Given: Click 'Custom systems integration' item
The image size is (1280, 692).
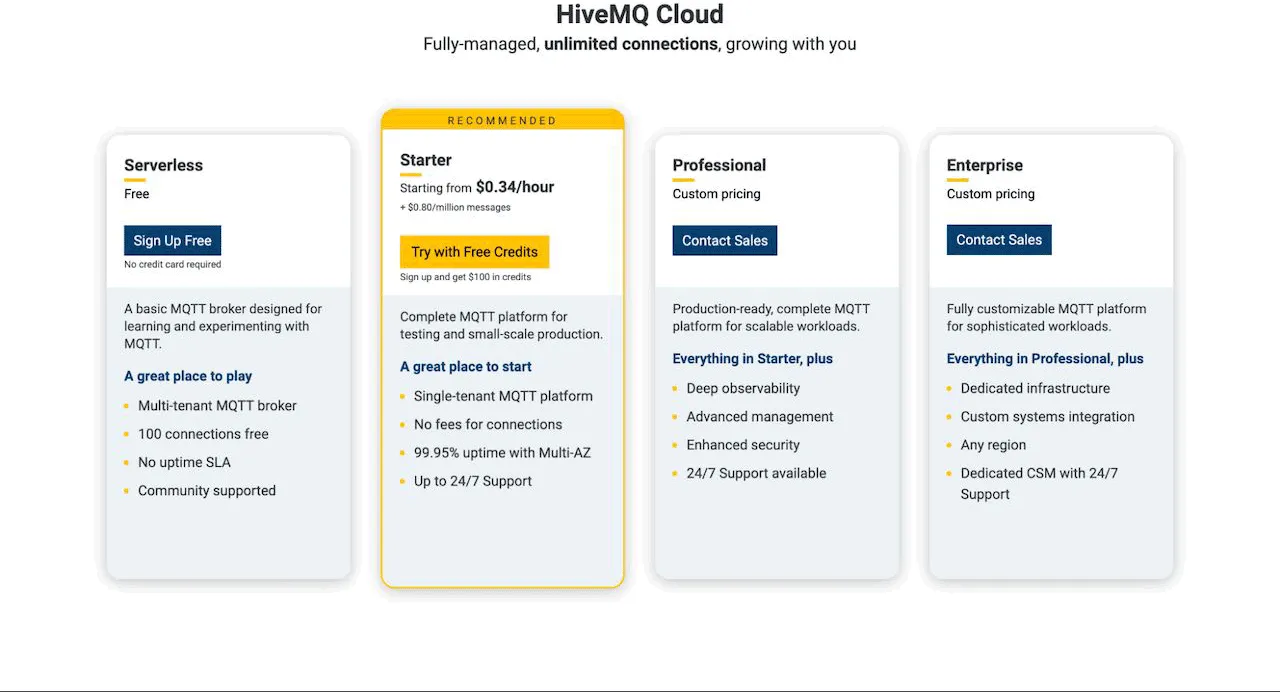Looking at the screenshot, I should (x=1048, y=417).
